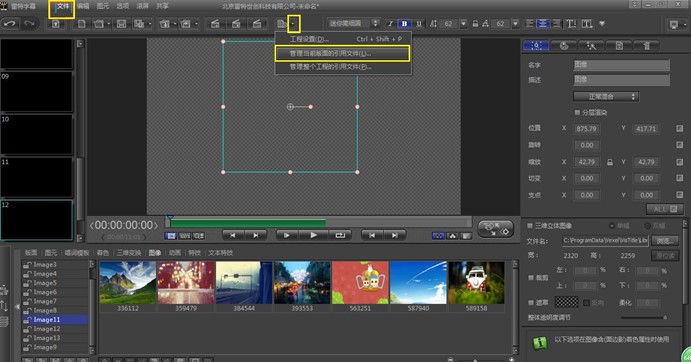Click the monitor output icon at the toolbar's right

673,24
